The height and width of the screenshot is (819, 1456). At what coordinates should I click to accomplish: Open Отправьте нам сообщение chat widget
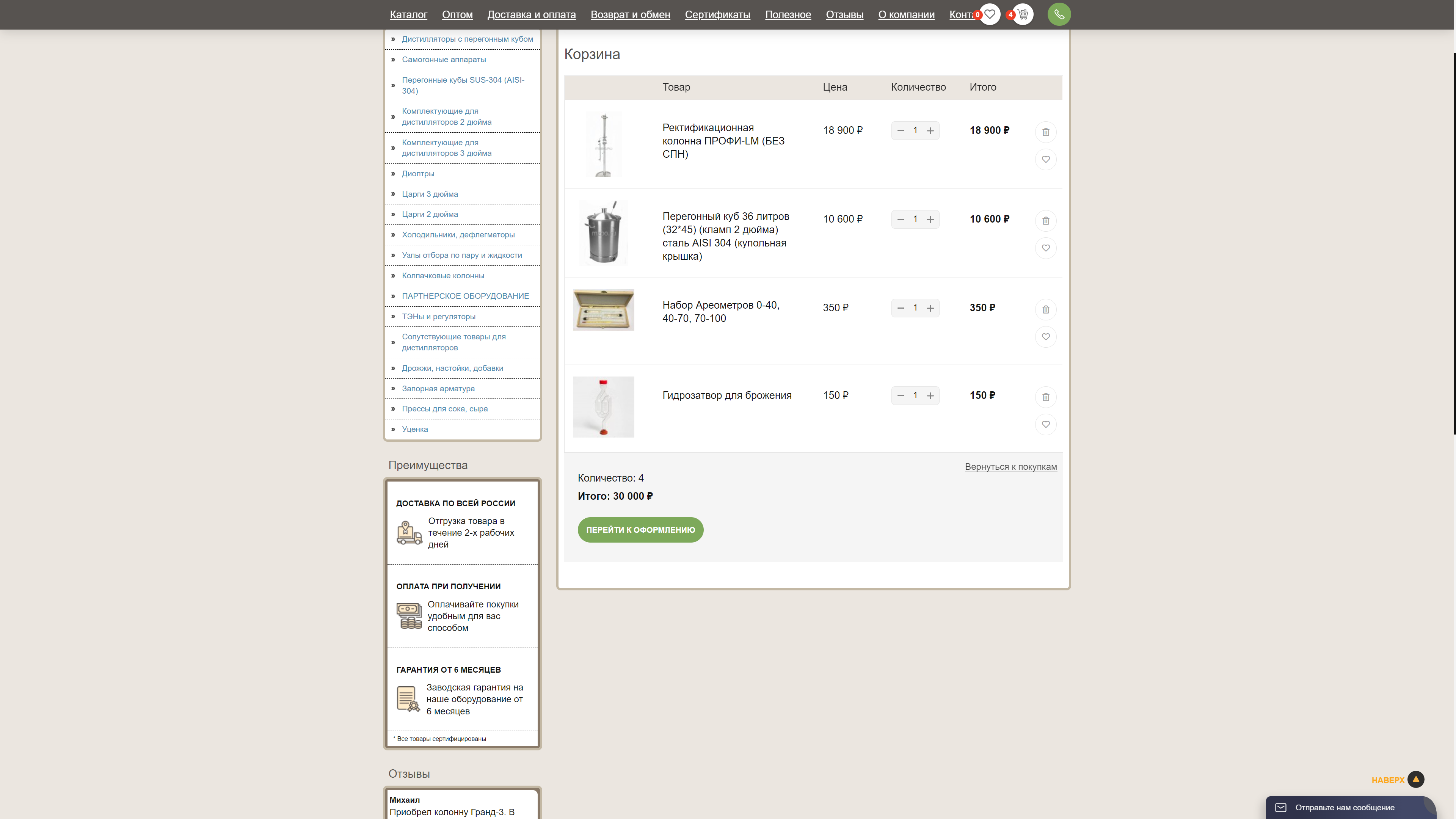[x=1344, y=807]
